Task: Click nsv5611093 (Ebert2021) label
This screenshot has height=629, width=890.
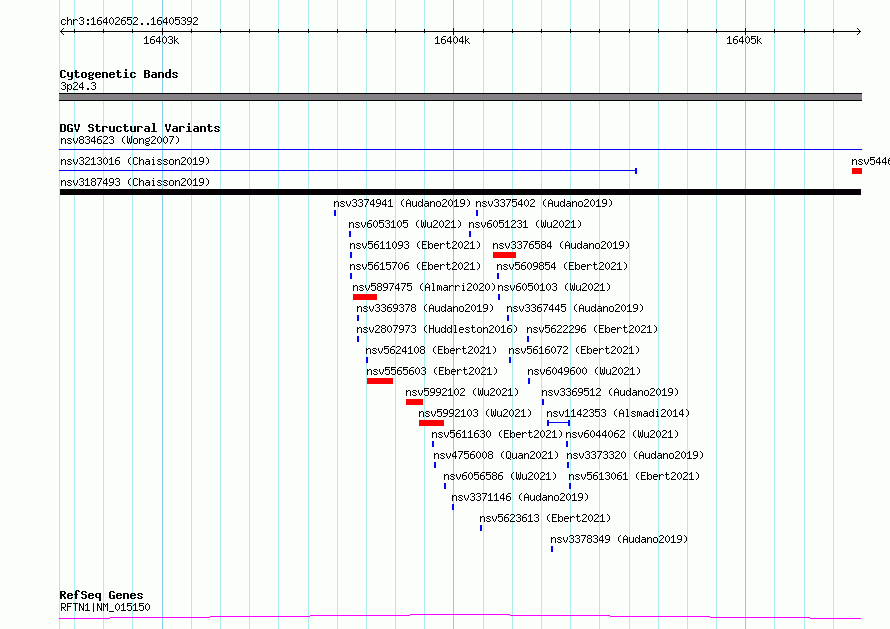Action: click(415, 245)
